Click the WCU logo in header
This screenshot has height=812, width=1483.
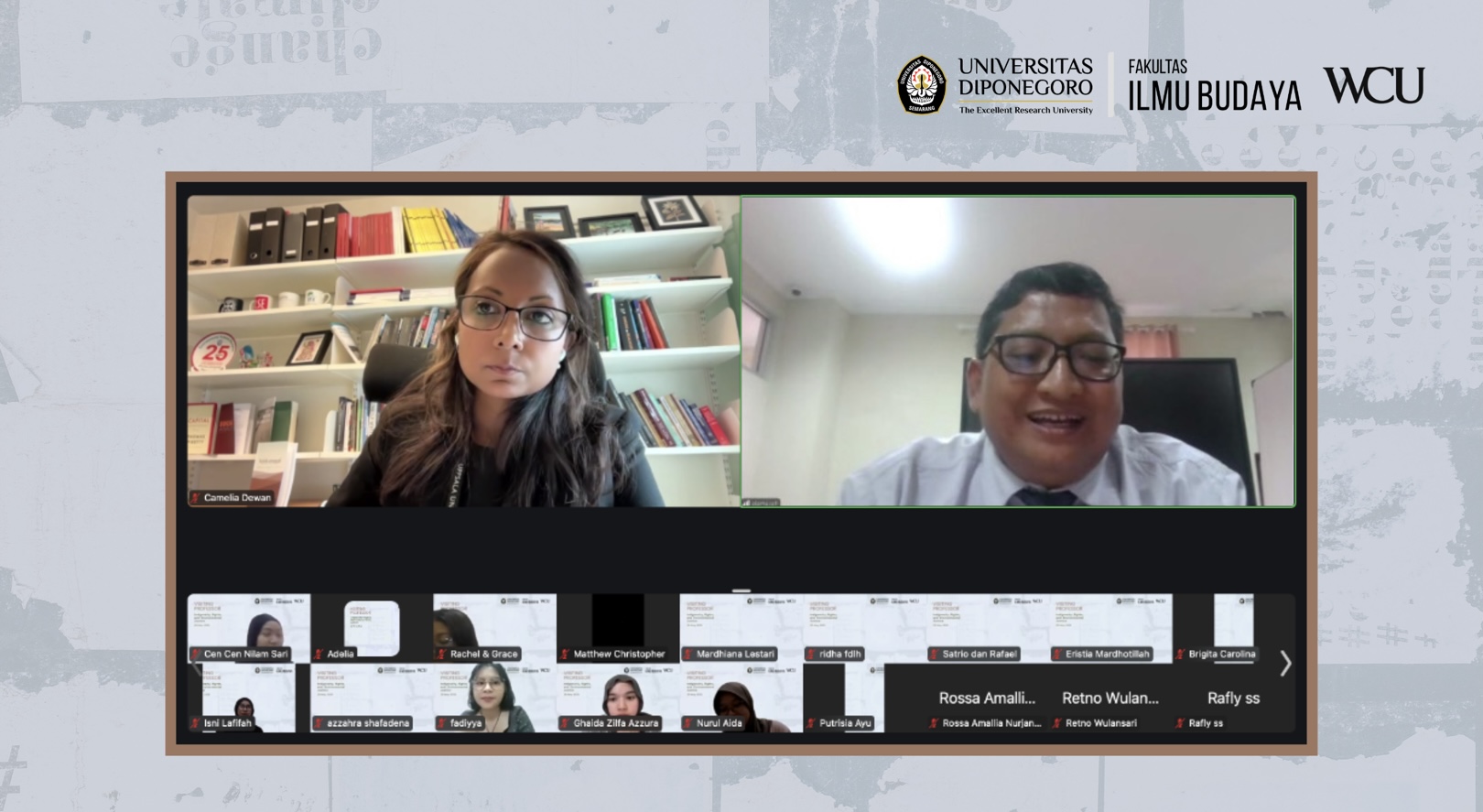(x=1373, y=85)
